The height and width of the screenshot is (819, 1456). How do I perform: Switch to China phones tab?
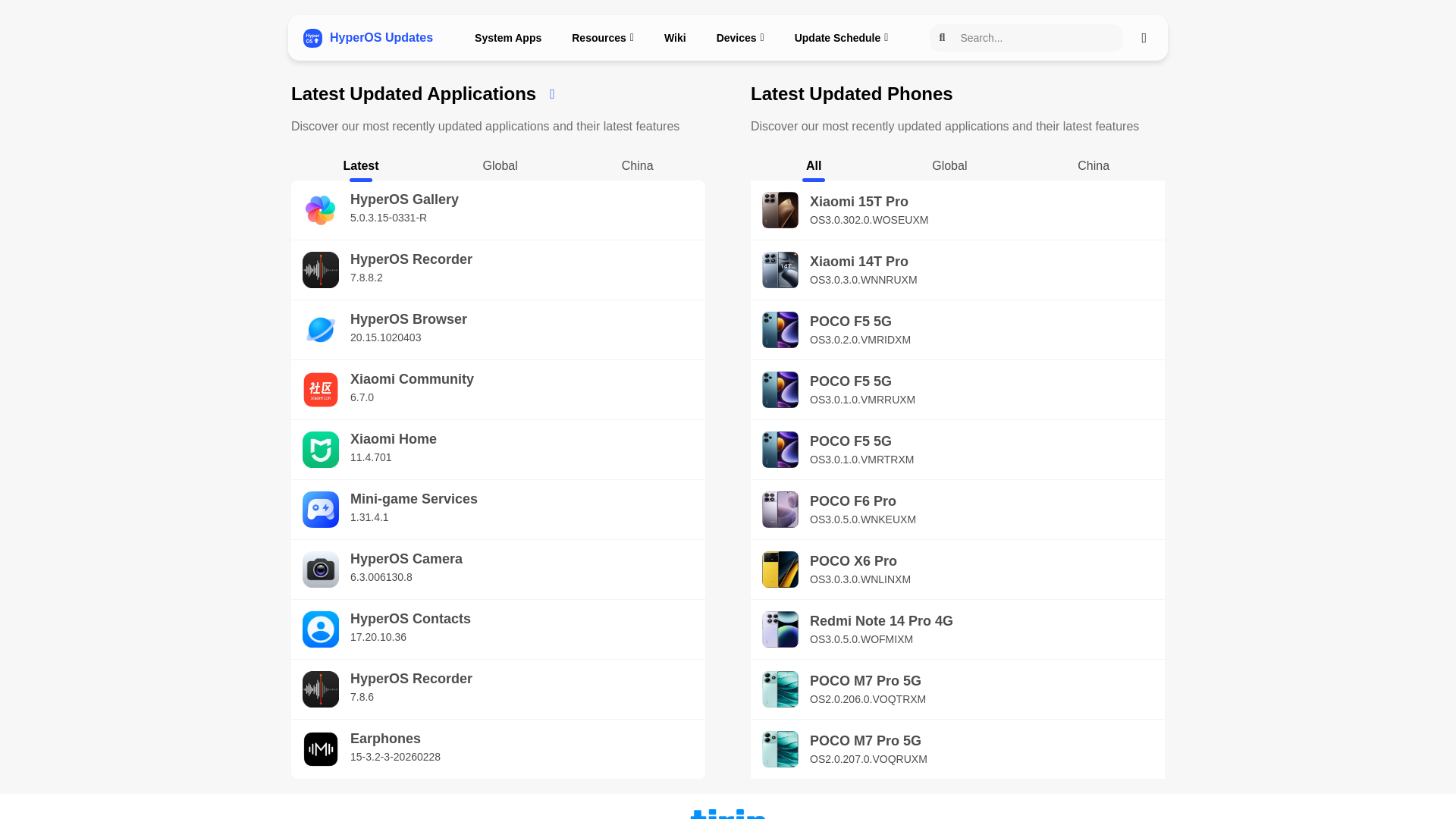pyautogui.click(x=1094, y=166)
